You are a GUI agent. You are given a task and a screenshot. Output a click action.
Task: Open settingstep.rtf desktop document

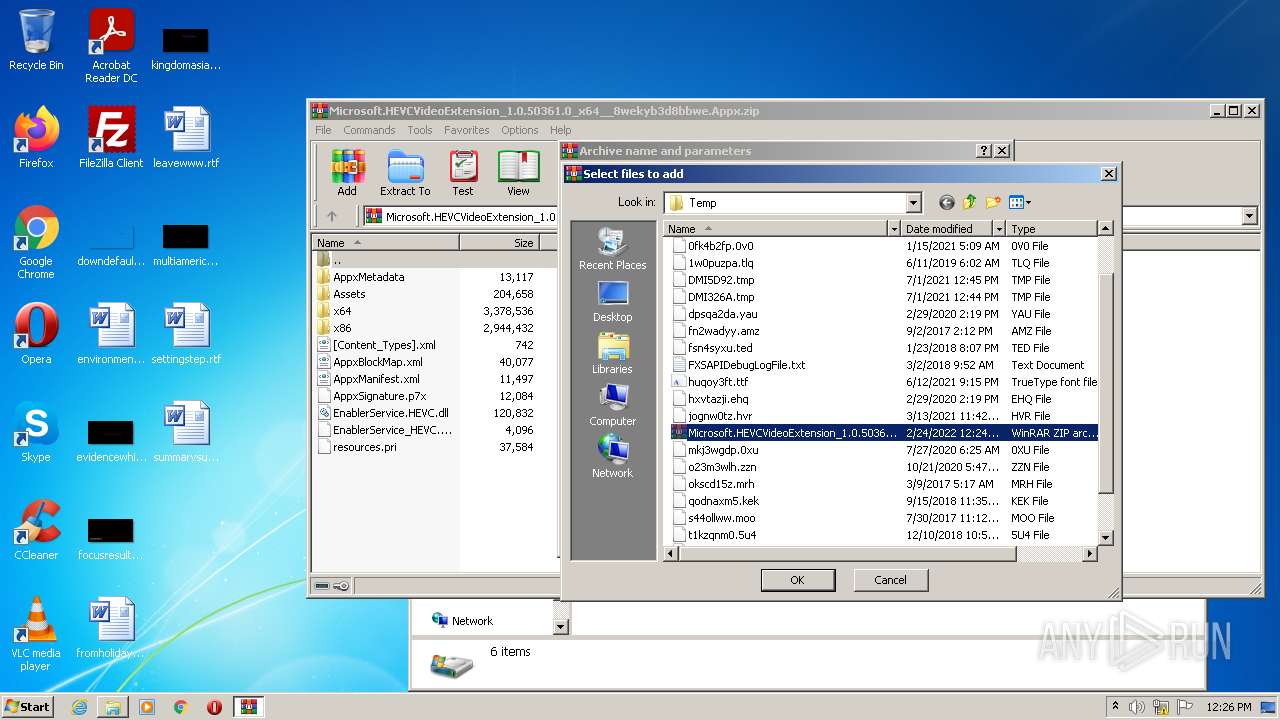coord(186,334)
